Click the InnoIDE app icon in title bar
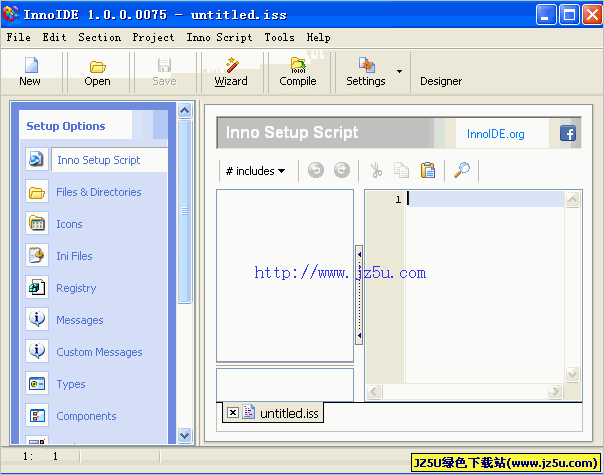 (10, 14)
